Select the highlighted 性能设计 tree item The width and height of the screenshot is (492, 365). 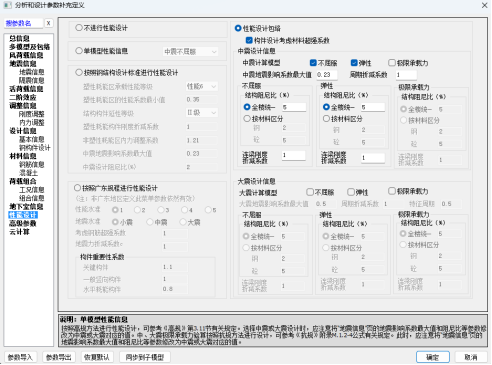click(x=23, y=215)
